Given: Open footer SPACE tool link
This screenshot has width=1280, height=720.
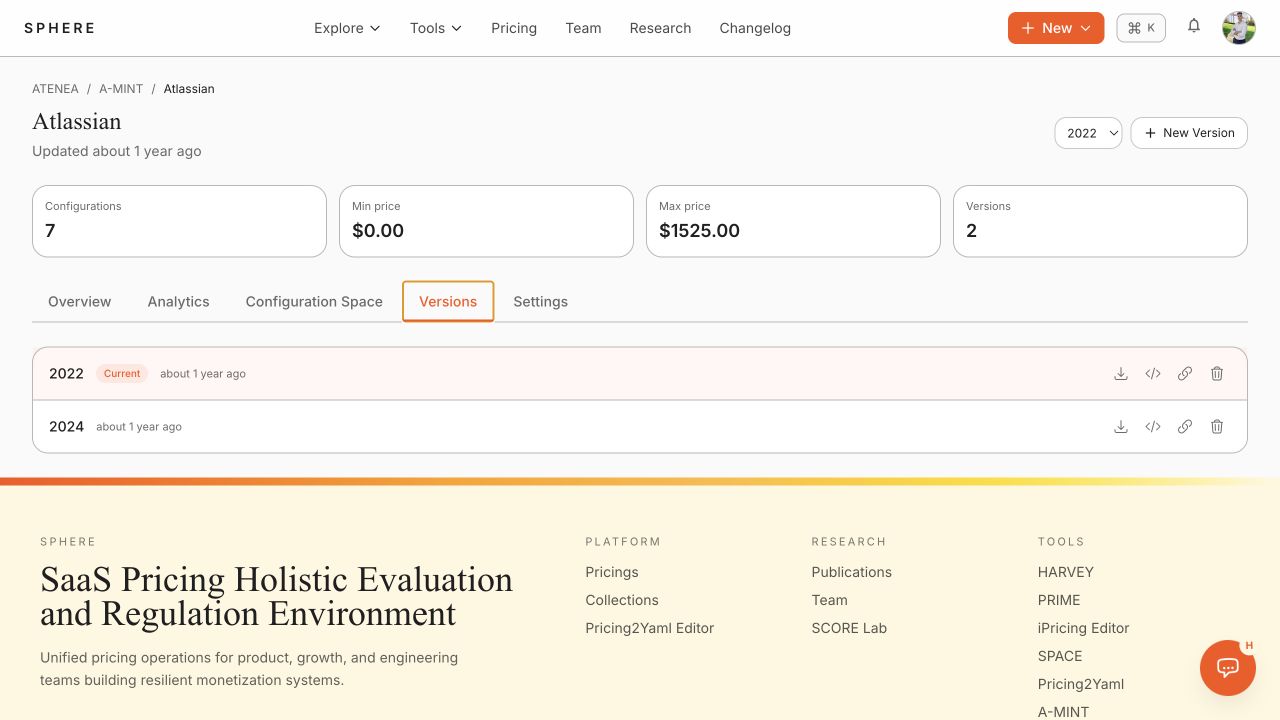Looking at the screenshot, I should (1060, 656).
